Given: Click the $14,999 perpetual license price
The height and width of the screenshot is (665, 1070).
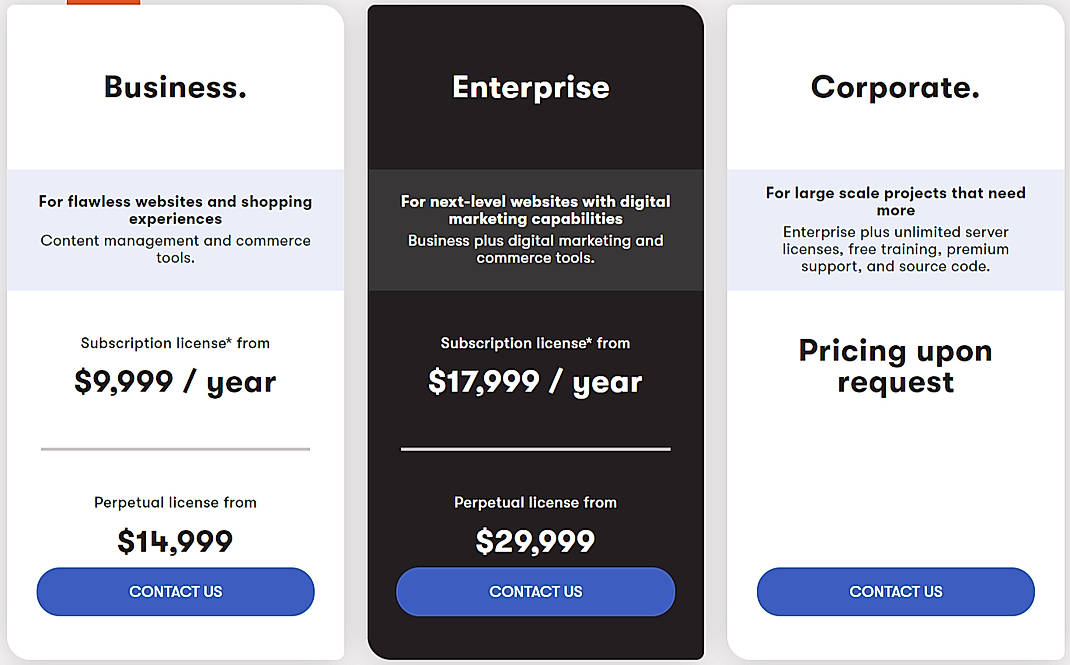Looking at the screenshot, I should 175,541.
